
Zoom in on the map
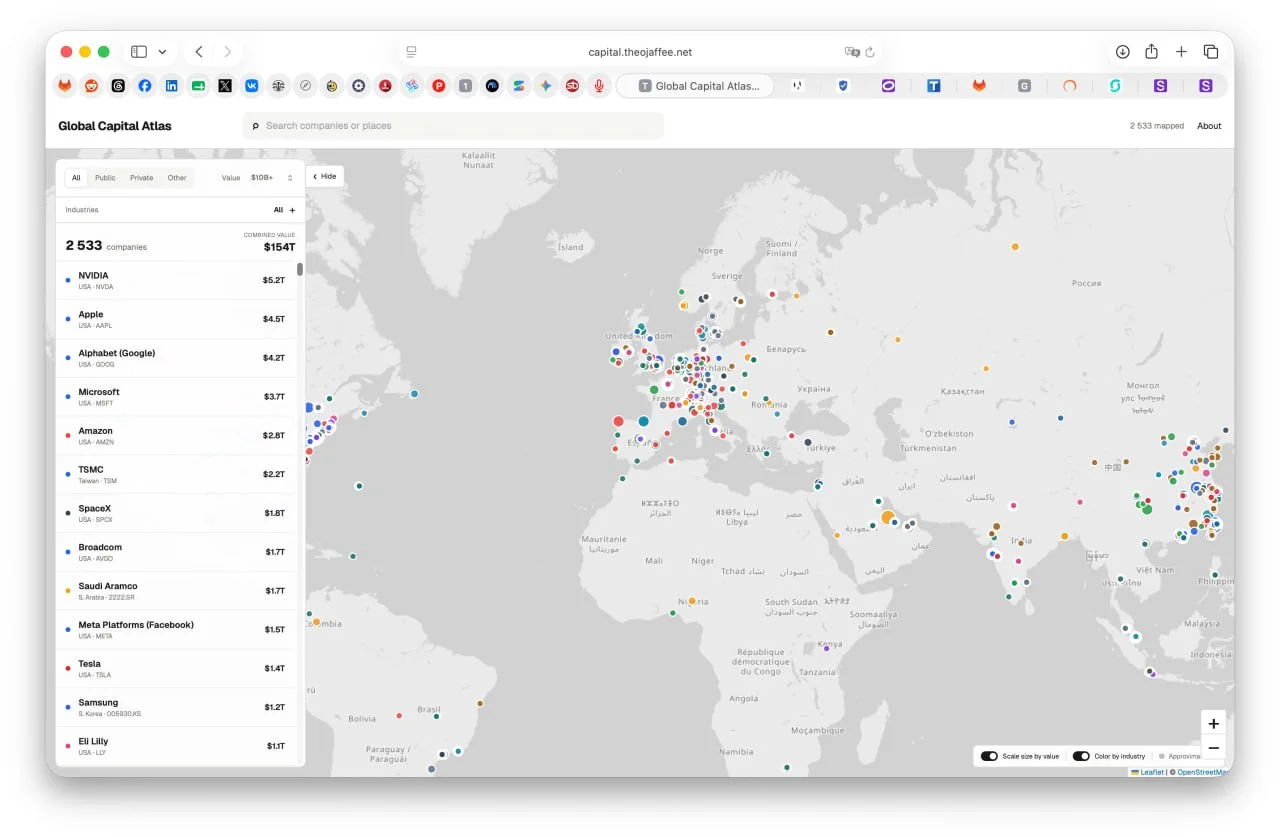click(x=1213, y=723)
